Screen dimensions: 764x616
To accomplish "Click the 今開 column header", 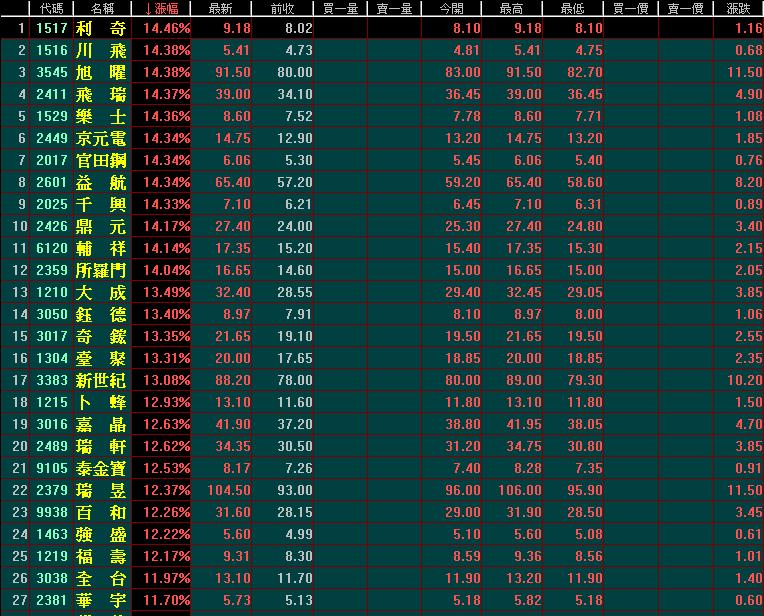I will pos(451,8).
